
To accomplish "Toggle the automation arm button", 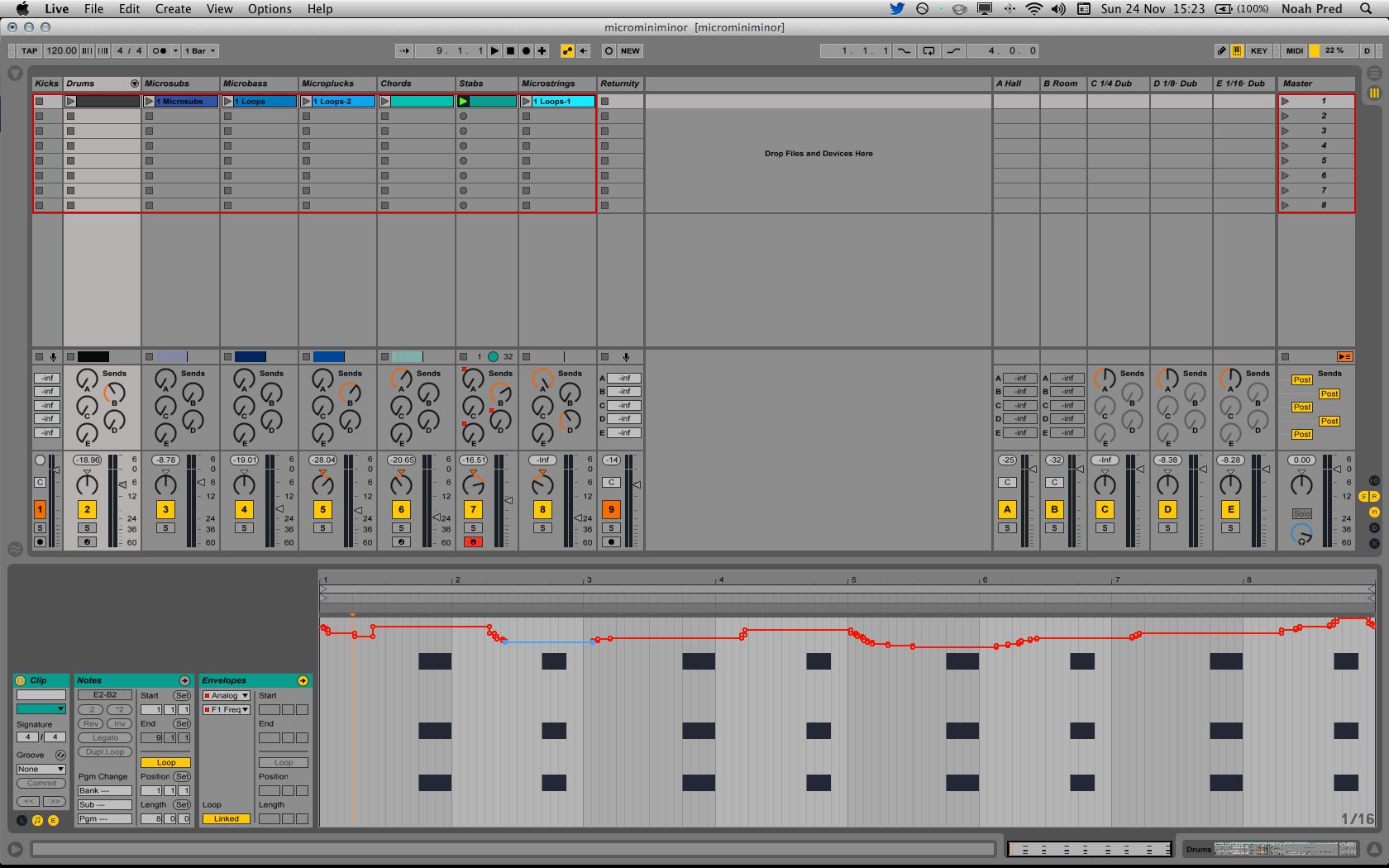I will pyautogui.click(x=567, y=50).
